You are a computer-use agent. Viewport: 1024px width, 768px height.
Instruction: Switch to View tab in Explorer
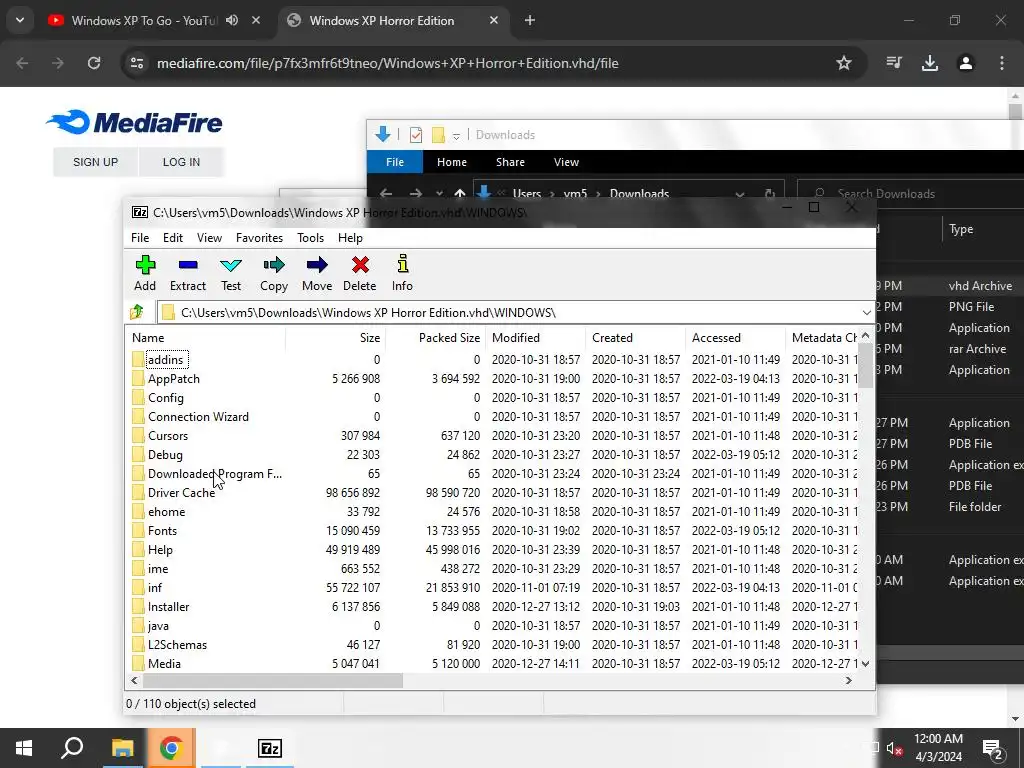point(566,162)
